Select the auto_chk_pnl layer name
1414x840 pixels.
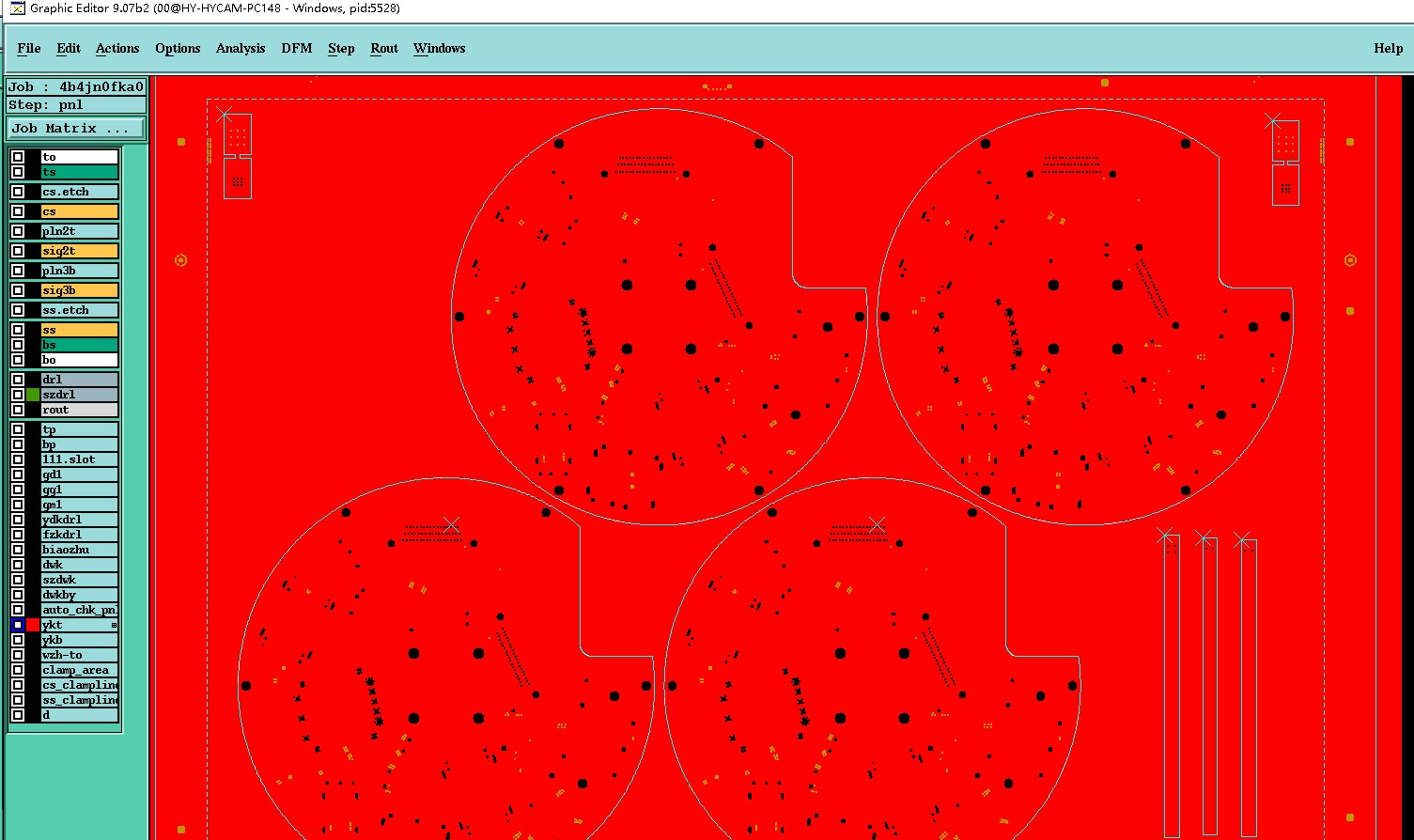tap(80, 610)
